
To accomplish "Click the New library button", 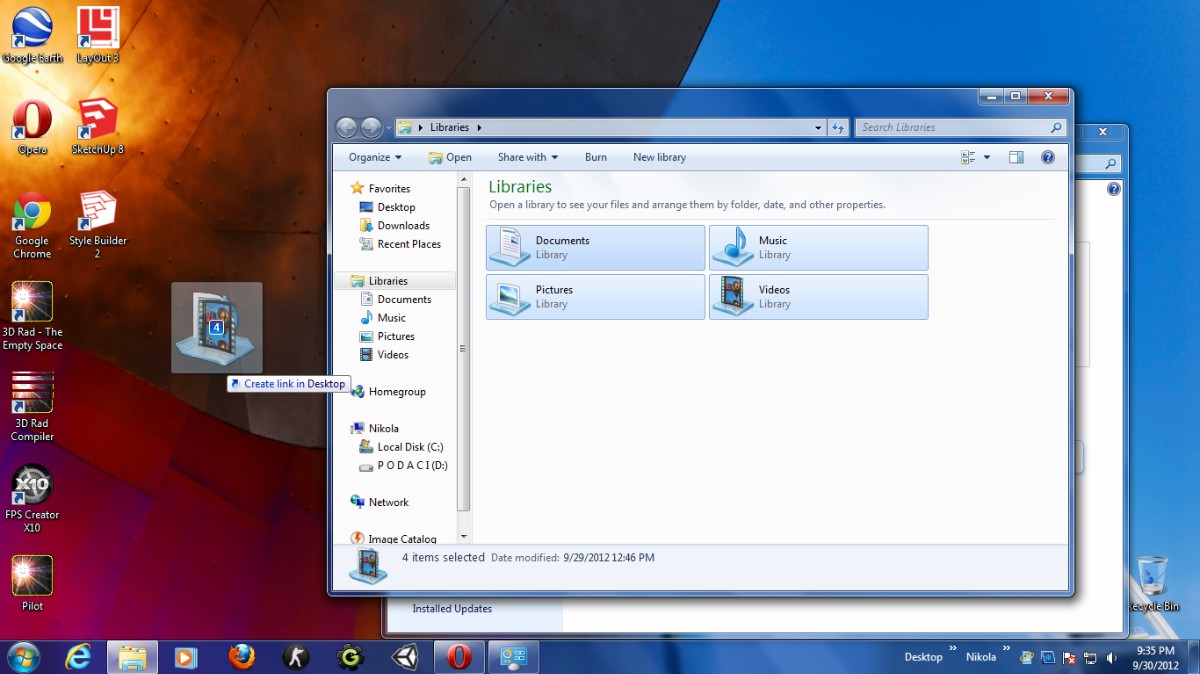I will [659, 157].
